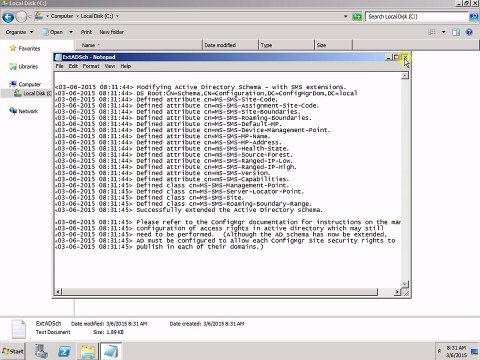Open the view options dropdown arrow
This screenshot has width=480, height=360.
click(443, 32)
